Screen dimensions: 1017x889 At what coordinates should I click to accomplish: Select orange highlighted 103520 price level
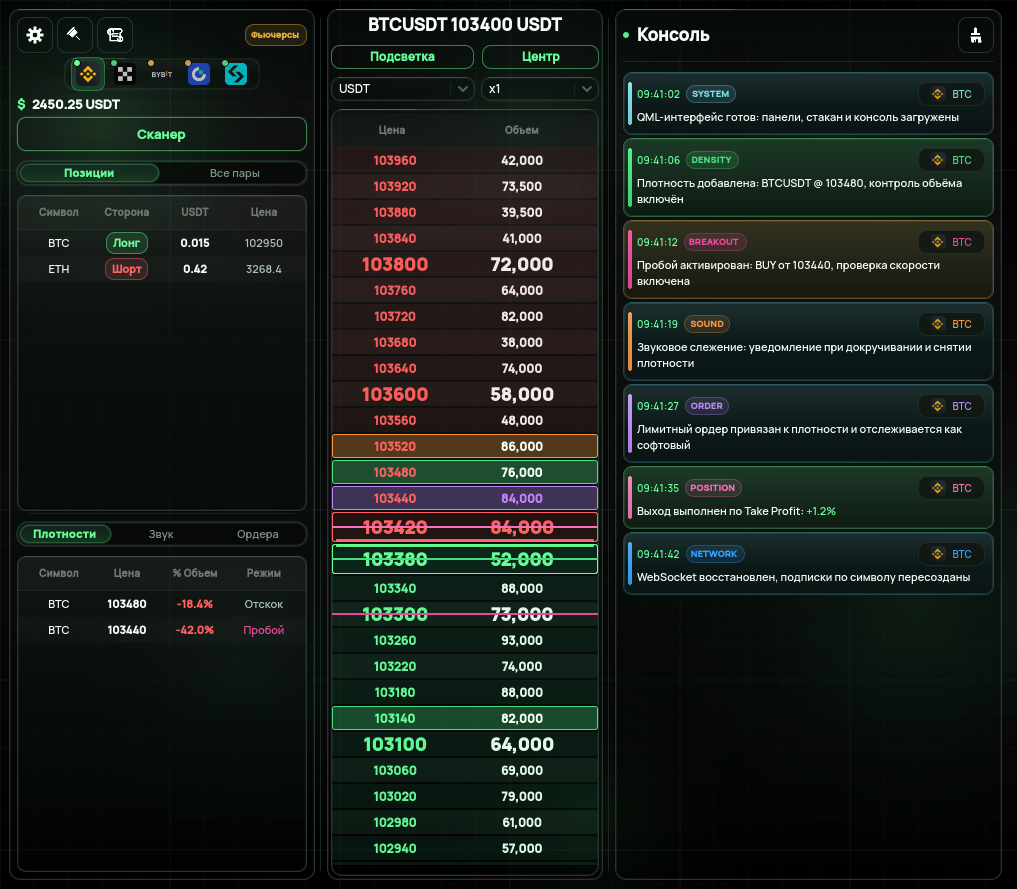[x=464, y=446]
